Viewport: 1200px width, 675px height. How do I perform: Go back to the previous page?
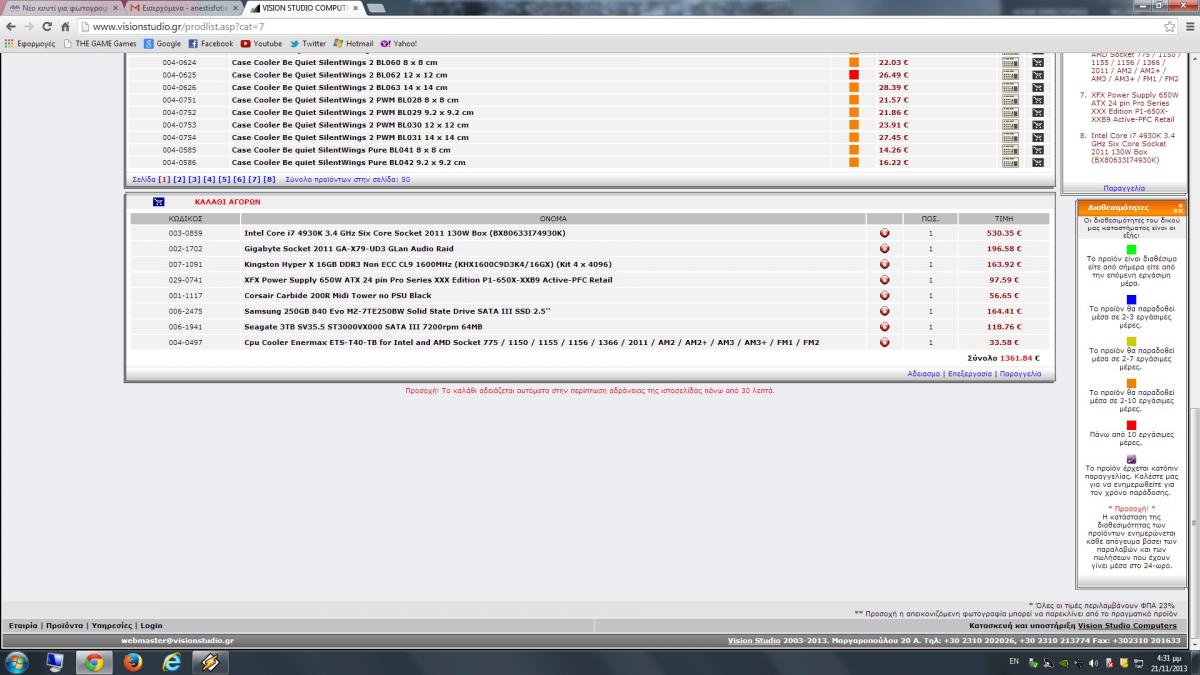[x=12, y=26]
